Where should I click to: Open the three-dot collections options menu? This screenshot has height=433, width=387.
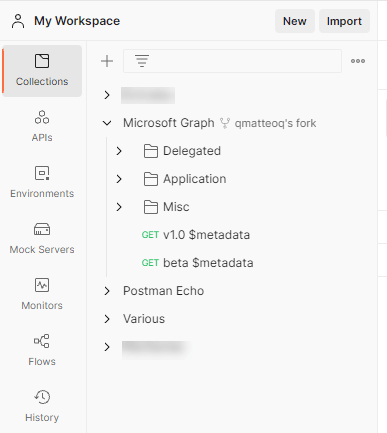(x=358, y=61)
